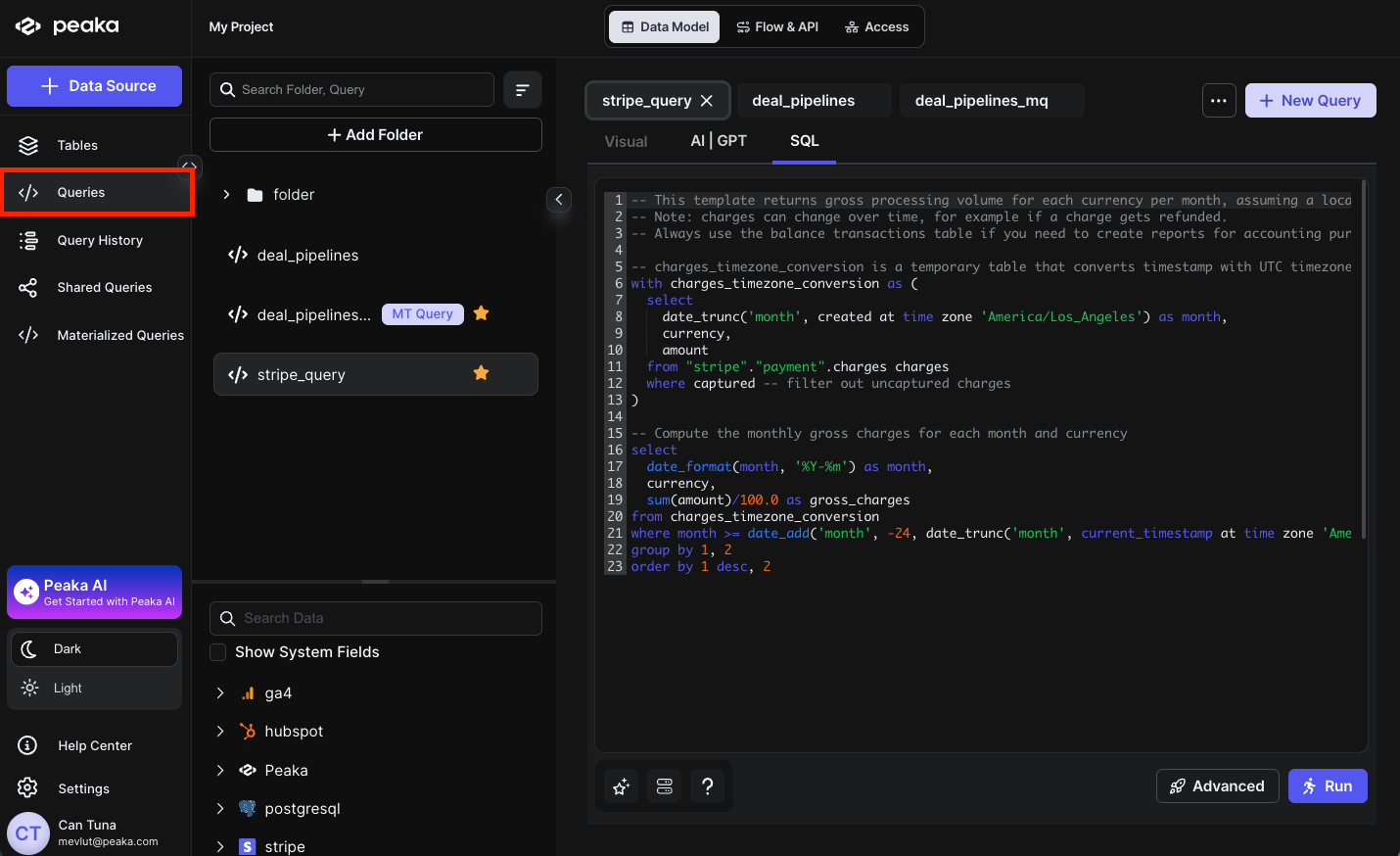Open the three-dots more options menu

tap(1218, 101)
